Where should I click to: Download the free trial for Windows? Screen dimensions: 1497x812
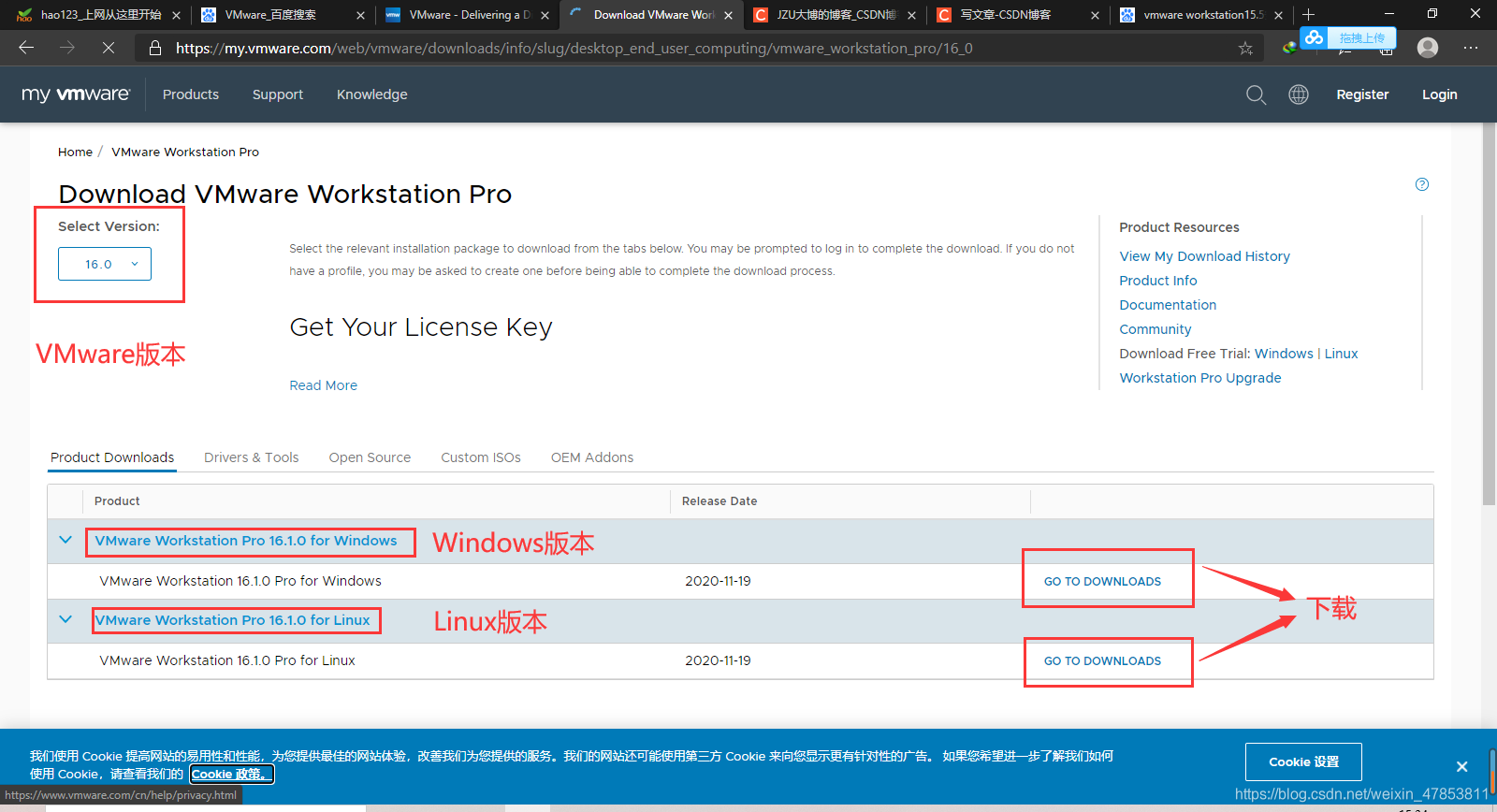click(1284, 354)
